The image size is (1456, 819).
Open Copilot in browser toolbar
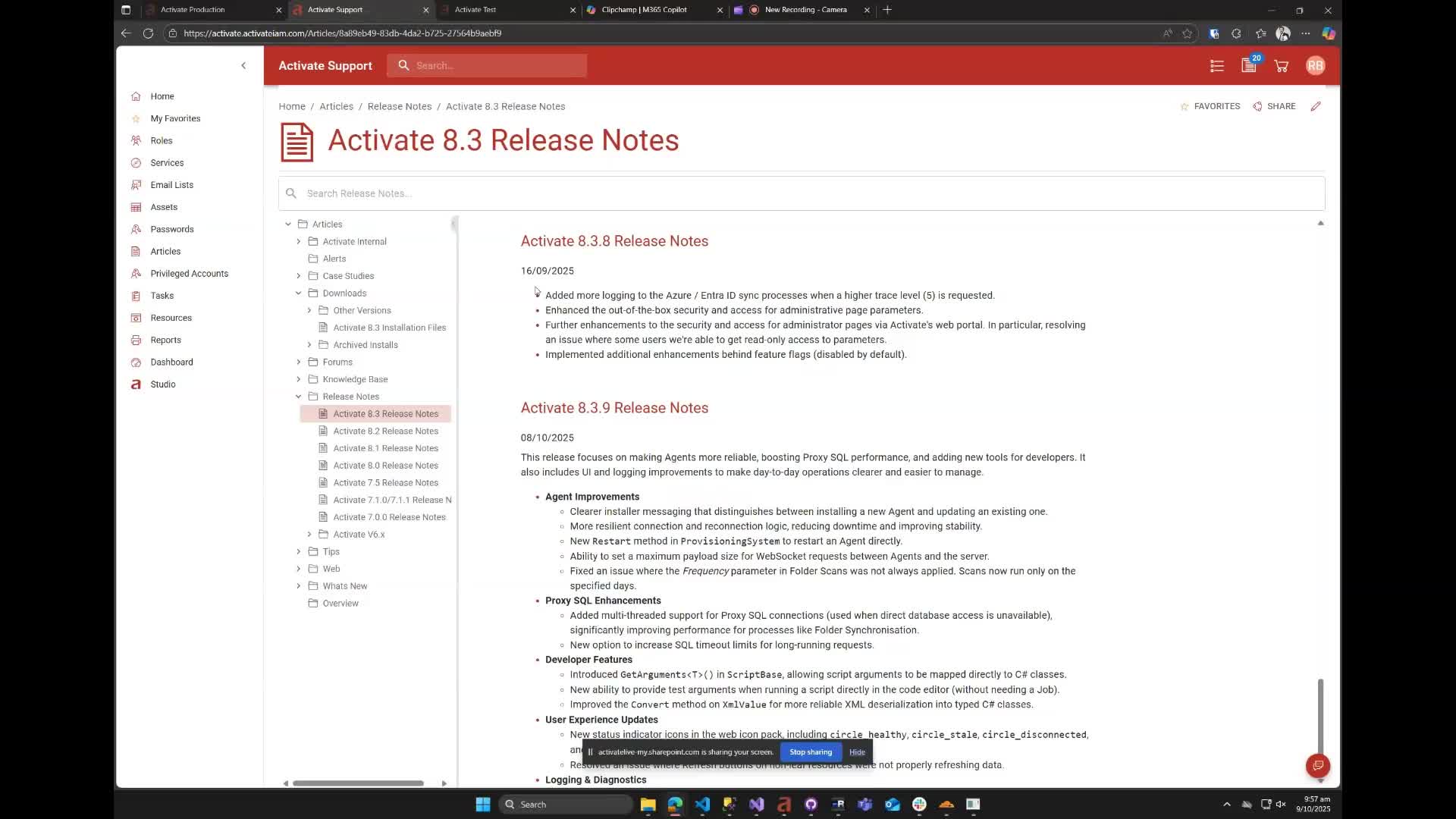pos(1329,33)
